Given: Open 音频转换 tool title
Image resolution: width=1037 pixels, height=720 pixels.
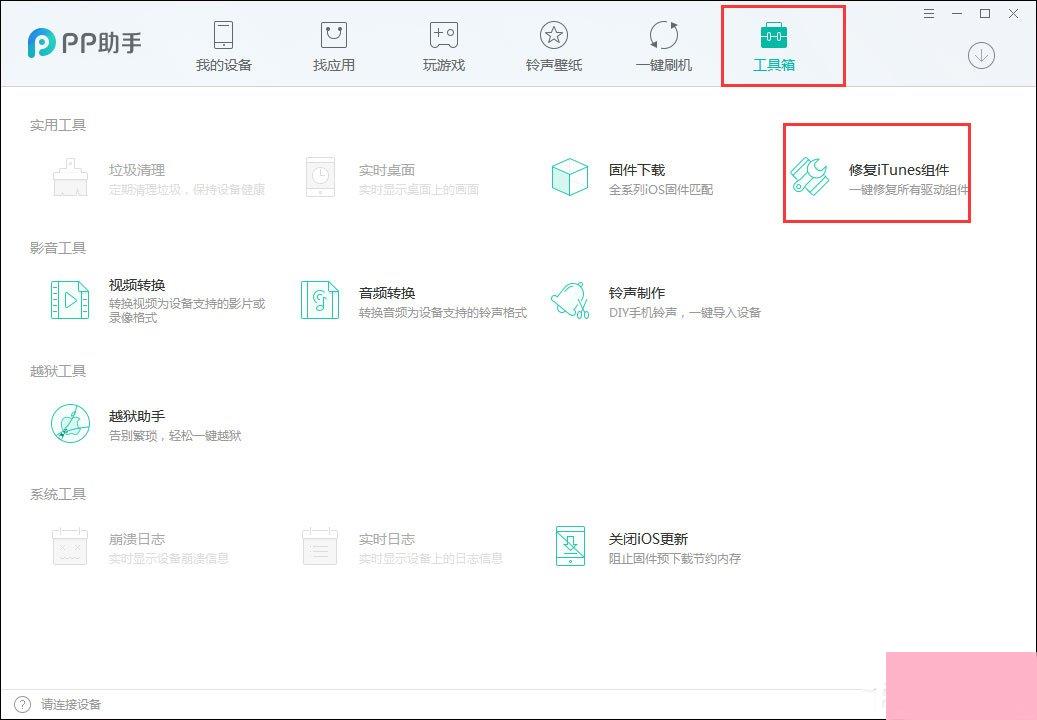Looking at the screenshot, I should 387,293.
